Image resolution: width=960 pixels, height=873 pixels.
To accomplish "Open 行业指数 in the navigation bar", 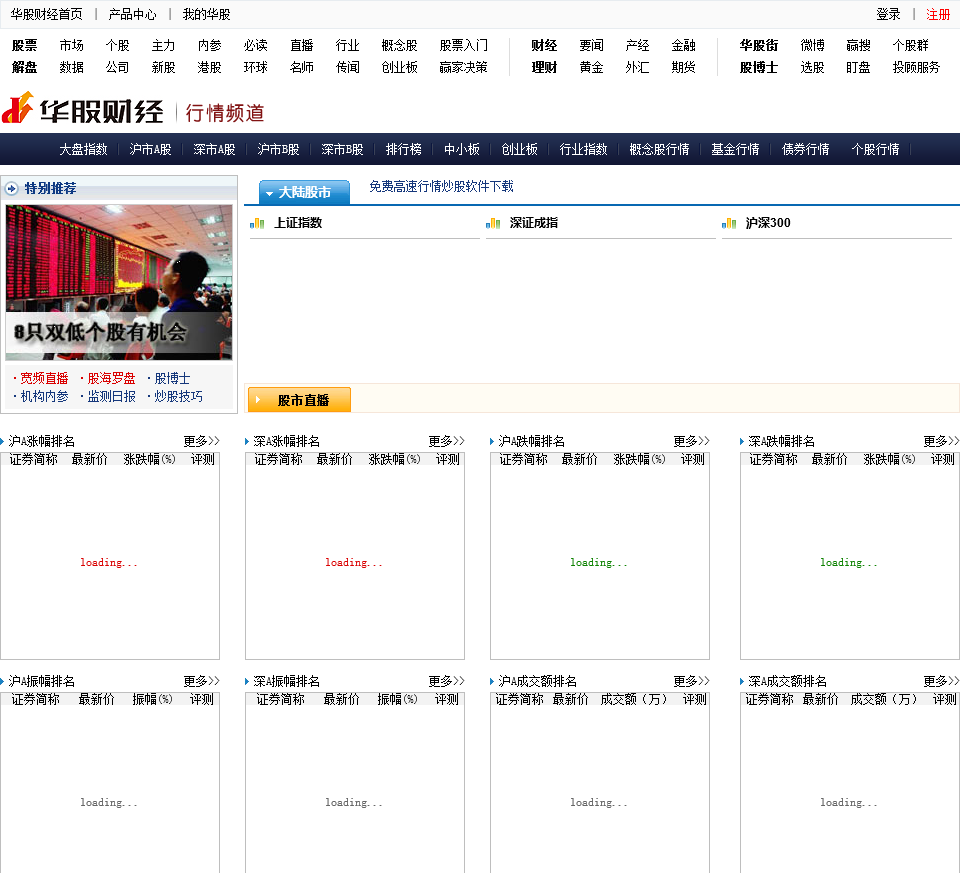I will click(x=583, y=149).
